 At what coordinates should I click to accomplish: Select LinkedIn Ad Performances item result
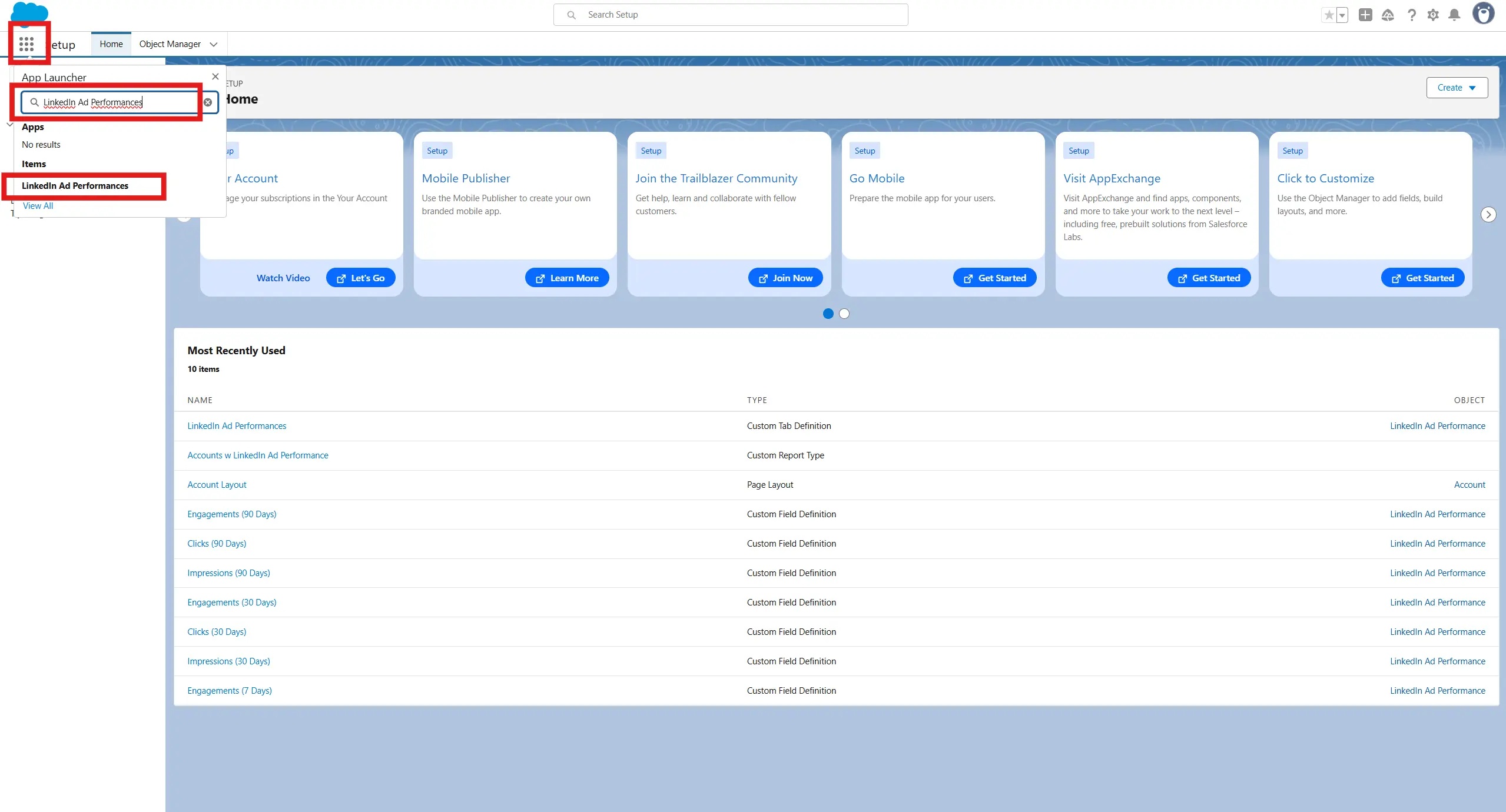tap(75, 186)
